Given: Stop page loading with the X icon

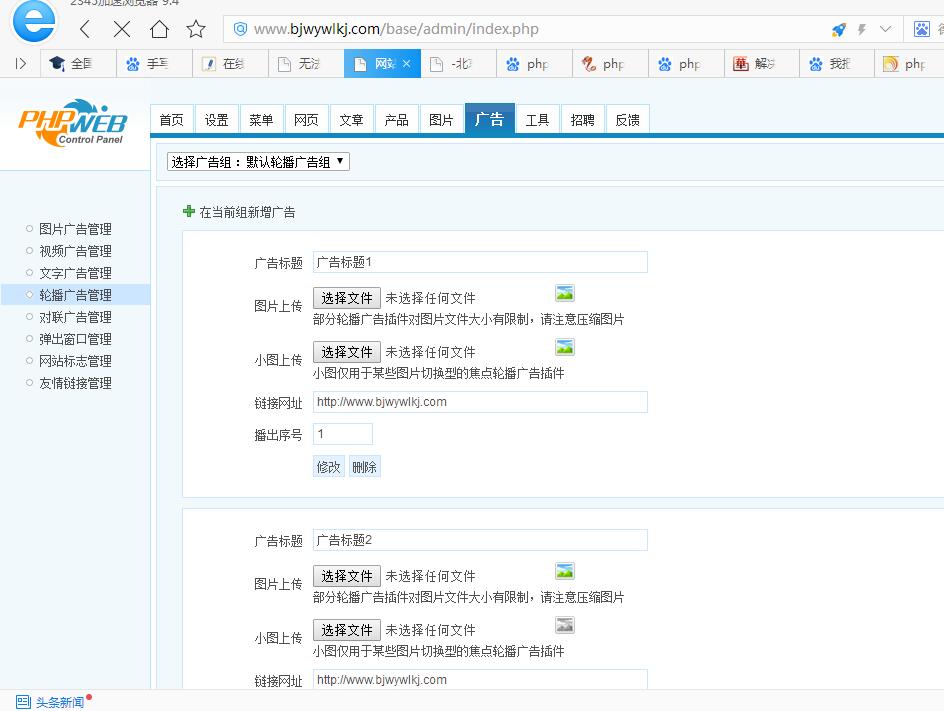Looking at the screenshot, I should [x=122, y=29].
